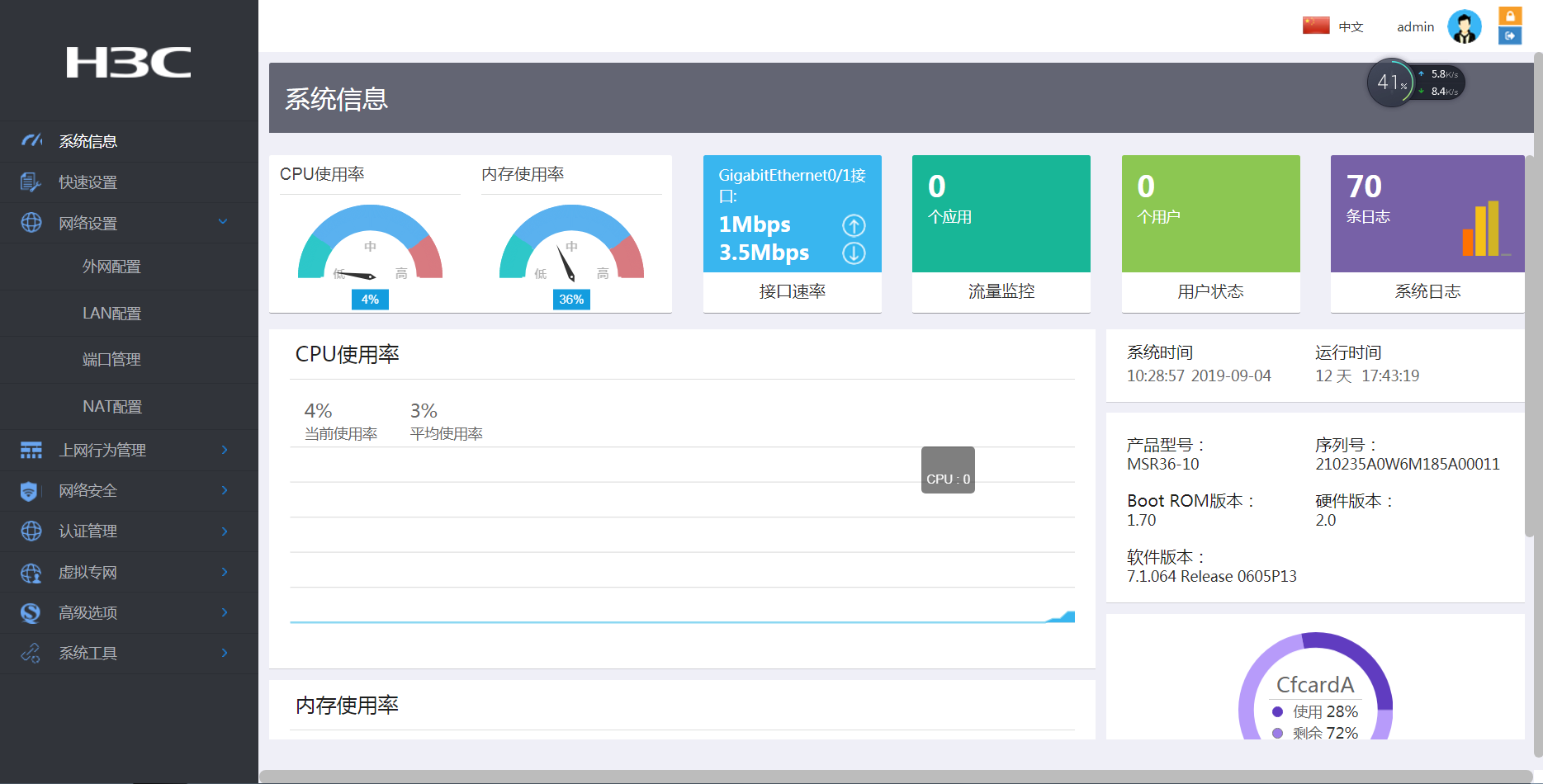Click the download arrow icon on interface card
Image resolution: width=1543 pixels, height=784 pixels.
[854, 253]
